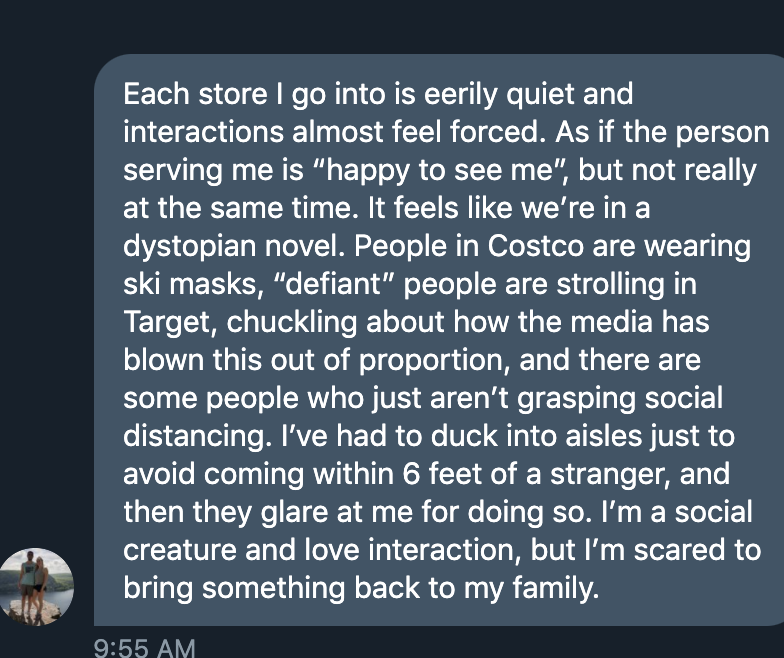Click the 9:55 AM message timestamp
Screen dimensions: 784x658
click(144, 647)
